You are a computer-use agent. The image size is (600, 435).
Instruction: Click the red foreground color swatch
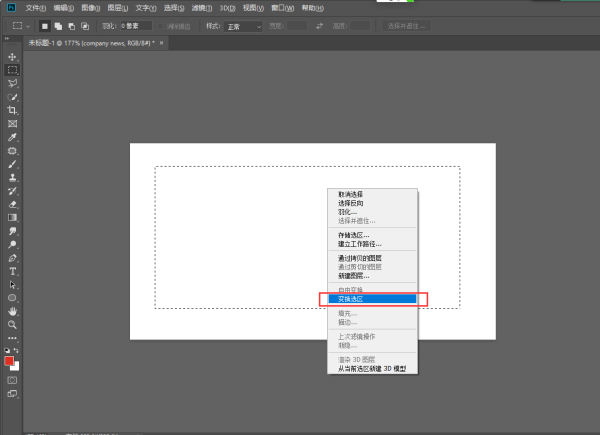[9, 361]
